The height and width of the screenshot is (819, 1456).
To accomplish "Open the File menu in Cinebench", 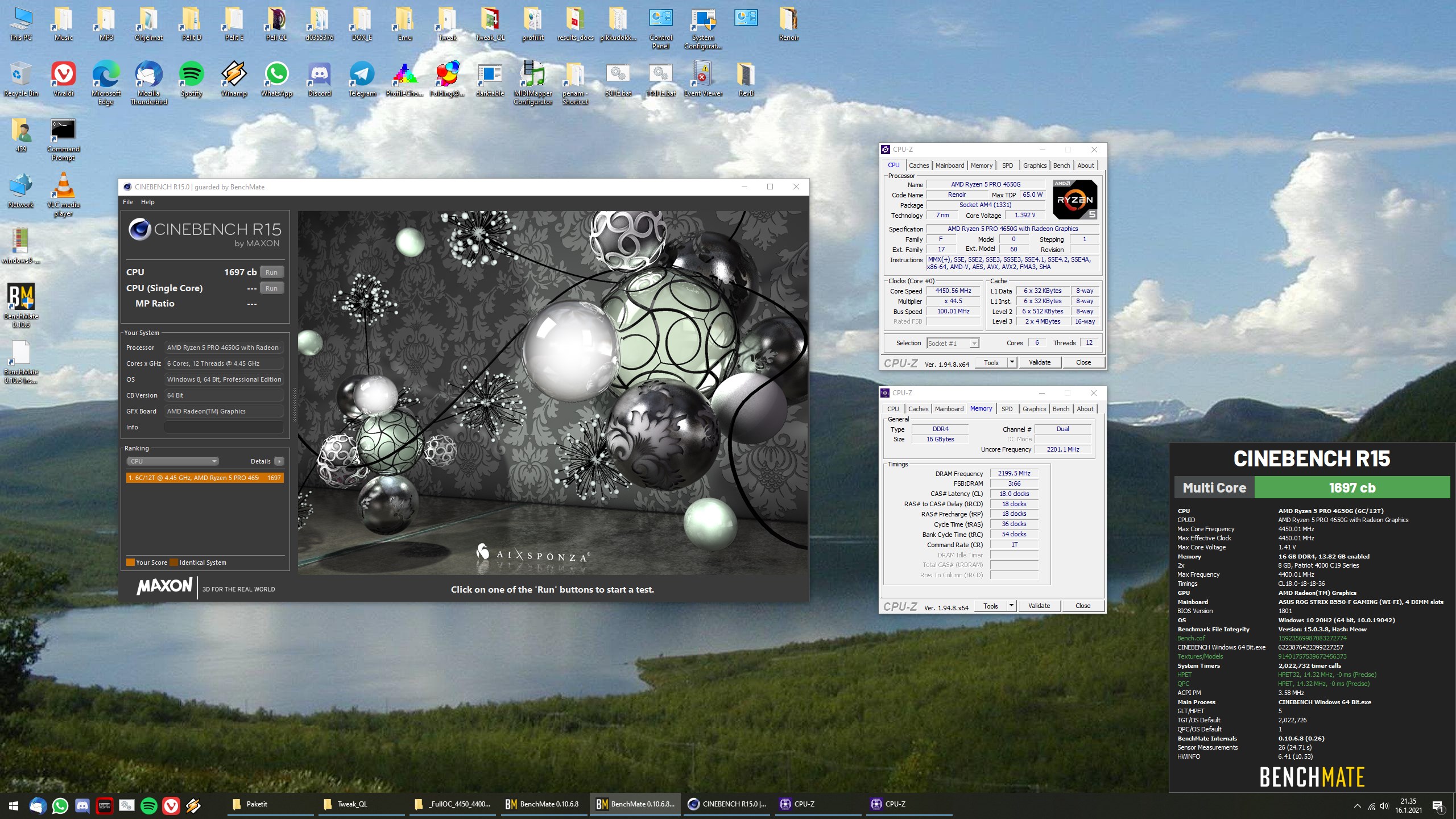I will coord(128,202).
